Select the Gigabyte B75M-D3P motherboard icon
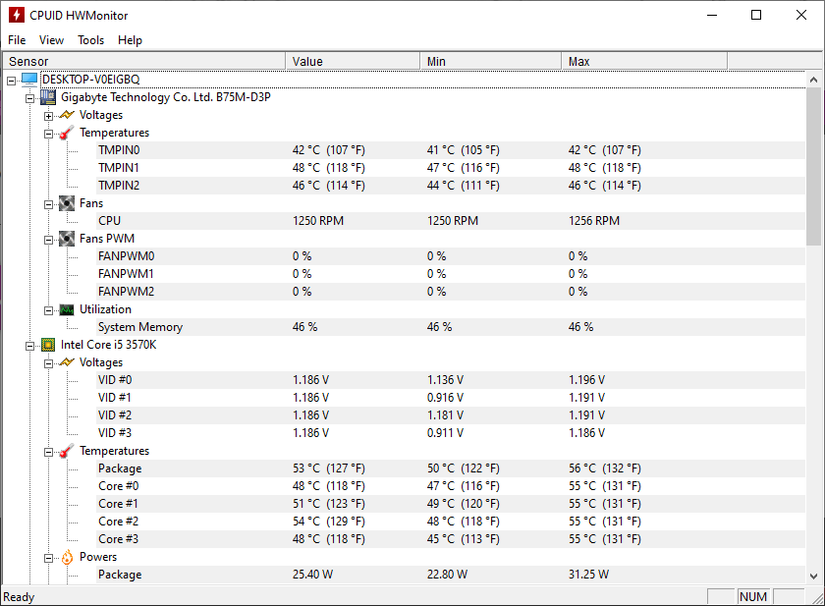825x606 pixels. click(x=48, y=97)
